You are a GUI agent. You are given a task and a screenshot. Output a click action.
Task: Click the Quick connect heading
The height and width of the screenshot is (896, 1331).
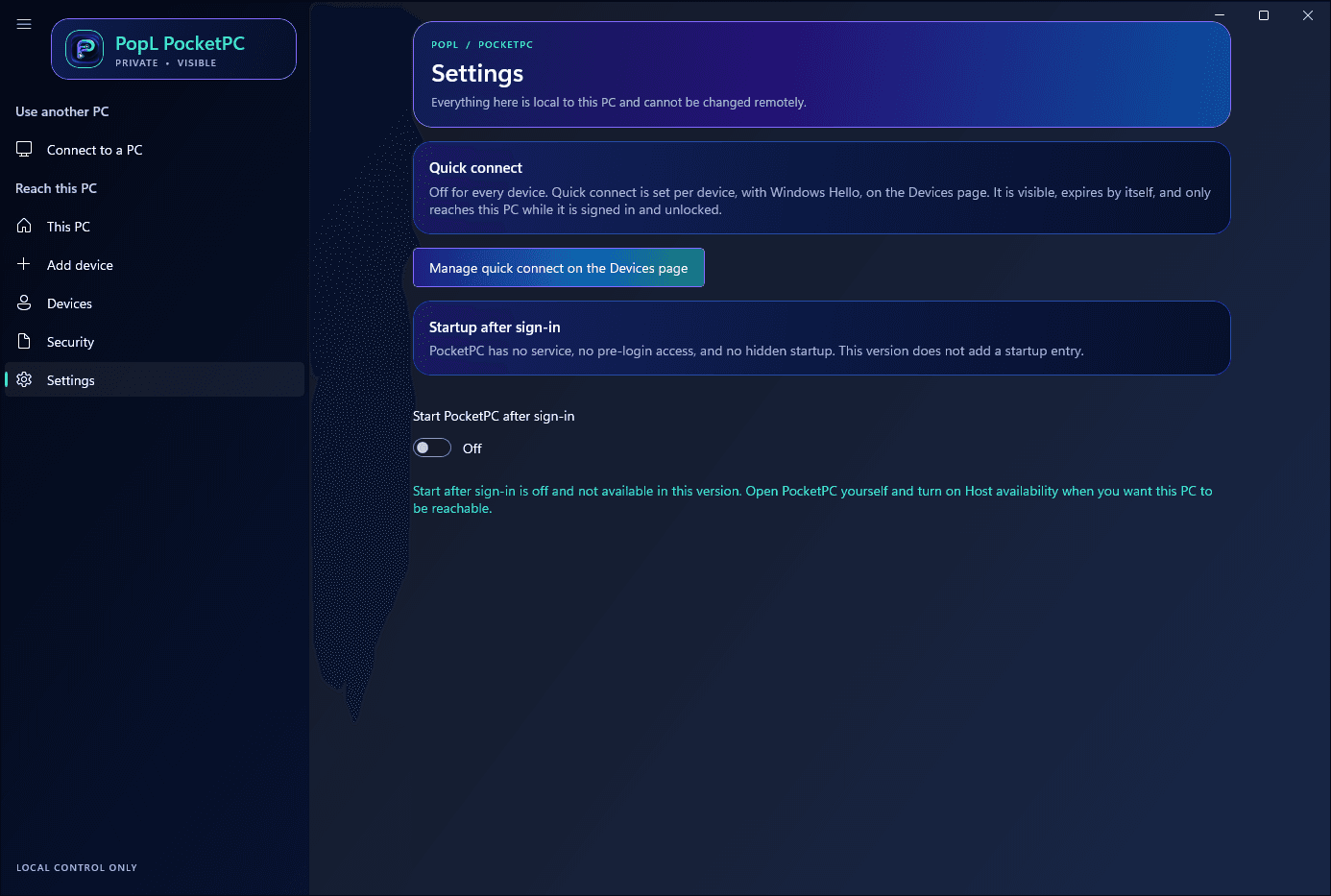[475, 168]
